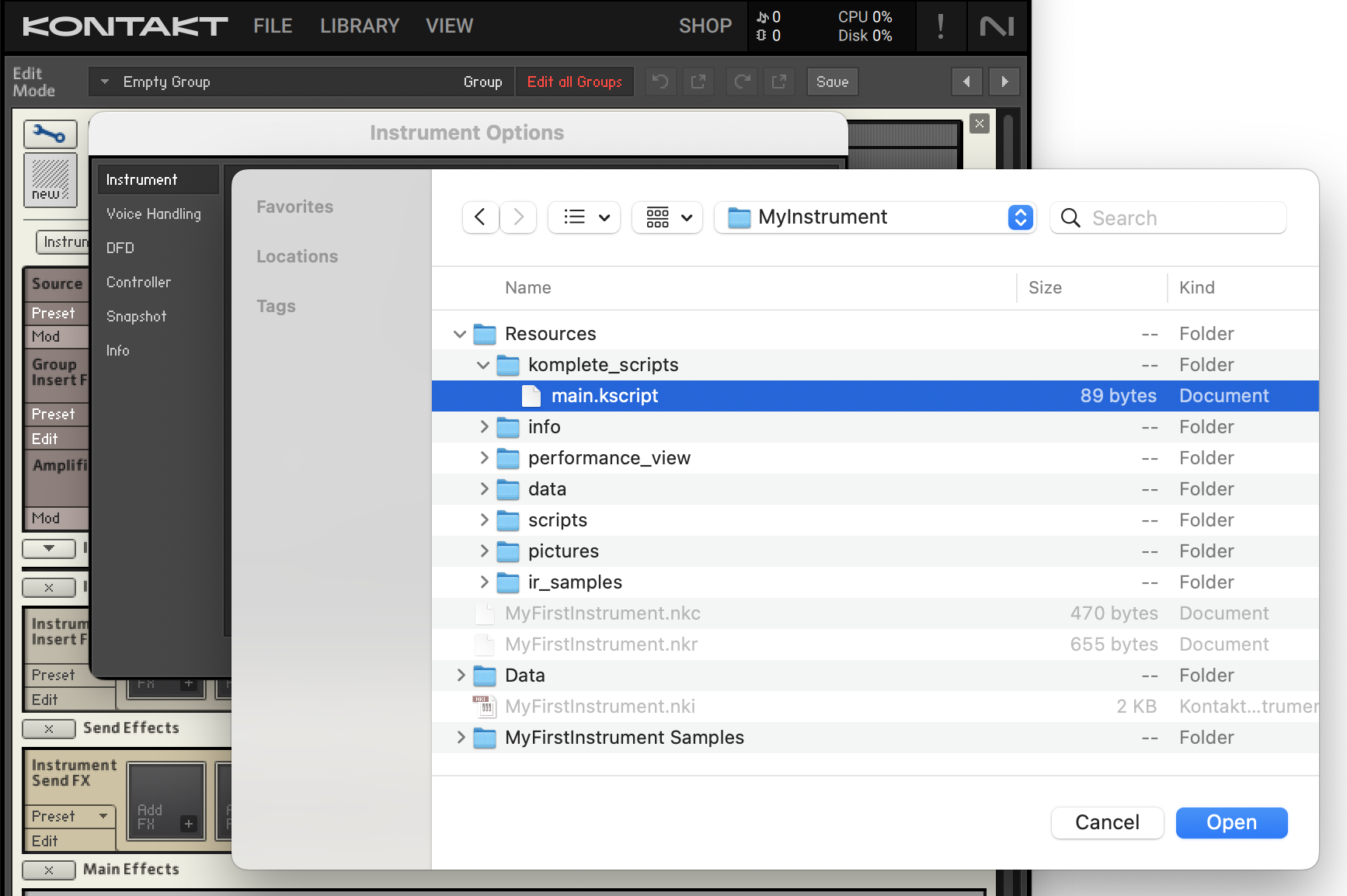Go to next instrument arrow
Viewport: 1347px width, 896px height.
pyautogui.click(x=1004, y=82)
